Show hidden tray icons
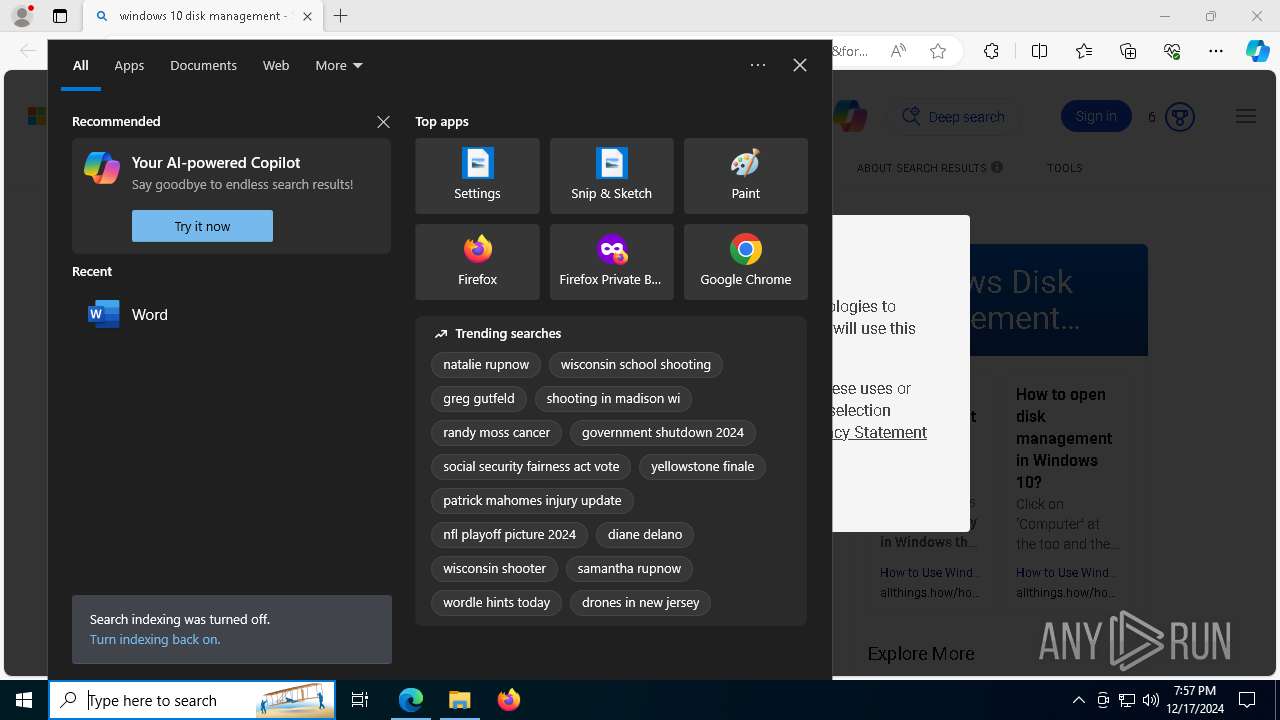 point(1078,700)
